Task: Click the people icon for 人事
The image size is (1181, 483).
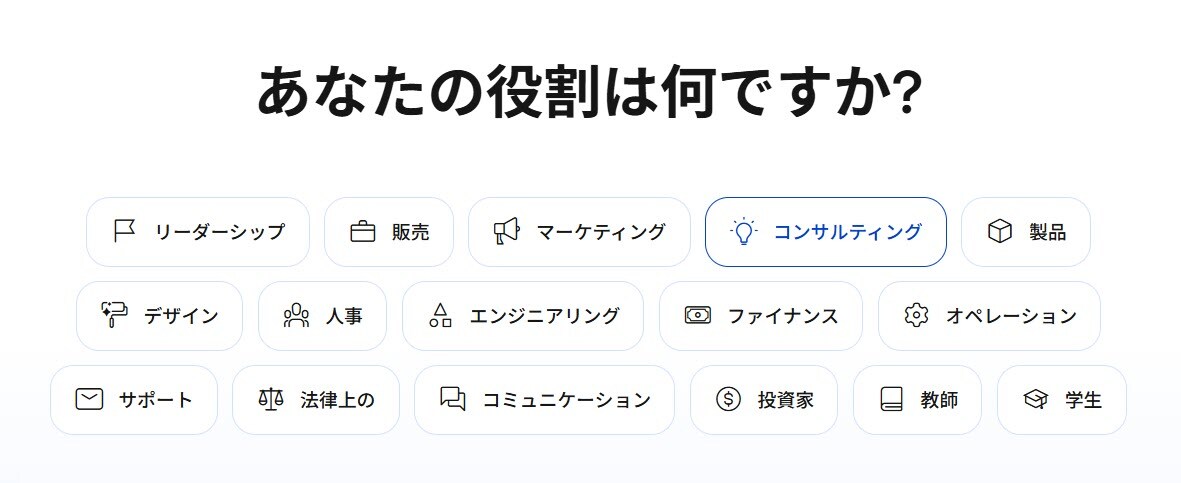Action: point(296,316)
